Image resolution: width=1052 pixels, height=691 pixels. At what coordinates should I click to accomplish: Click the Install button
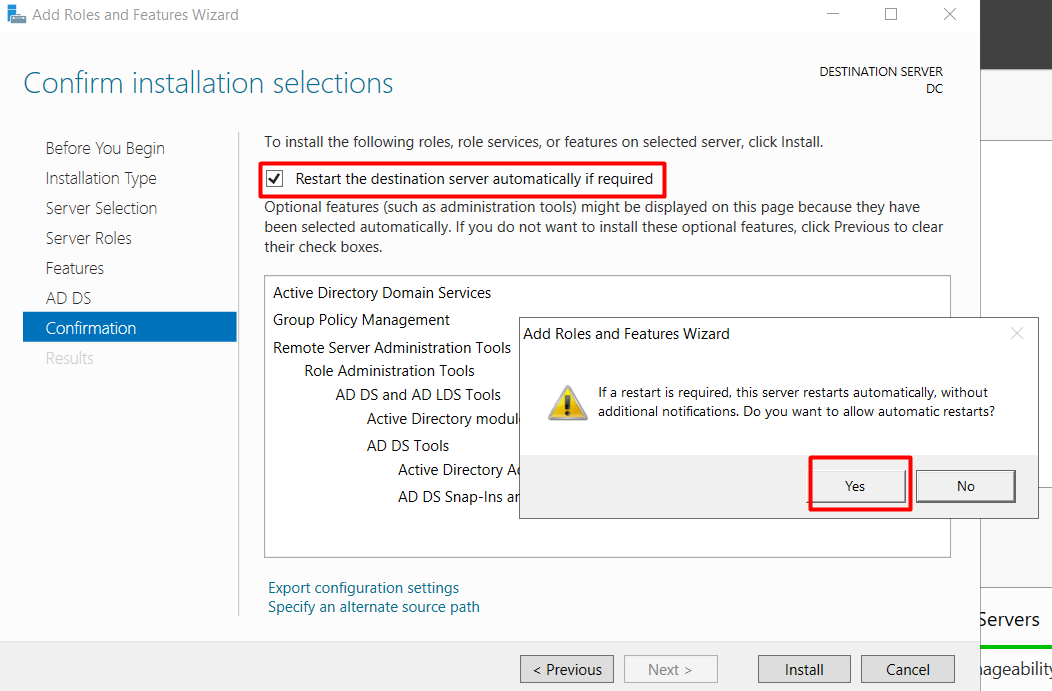click(x=804, y=669)
